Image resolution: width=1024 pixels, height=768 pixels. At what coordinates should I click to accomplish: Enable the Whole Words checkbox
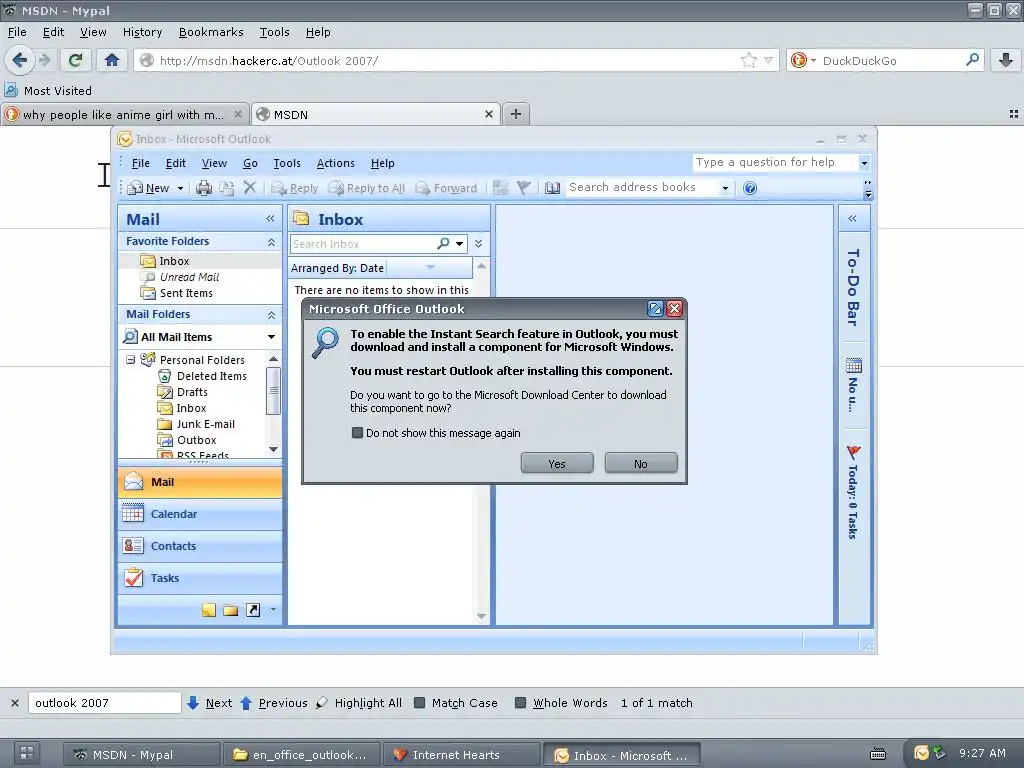520,703
